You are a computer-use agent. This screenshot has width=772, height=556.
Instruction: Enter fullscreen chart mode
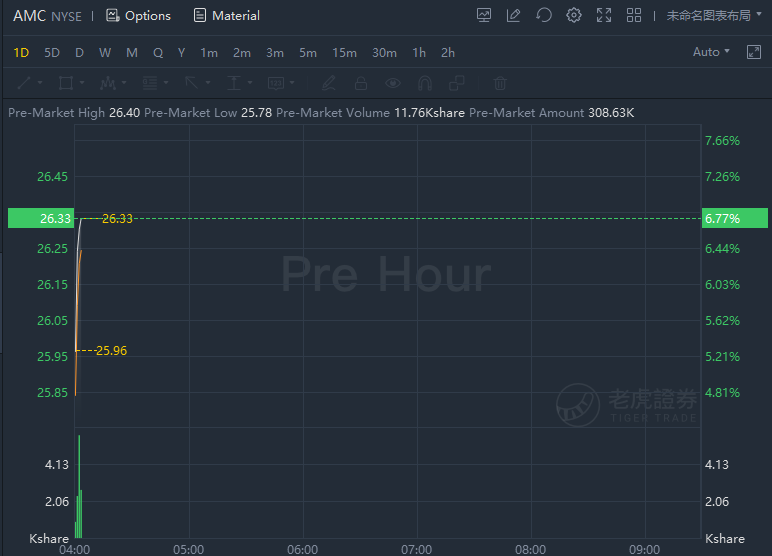point(604,15)
